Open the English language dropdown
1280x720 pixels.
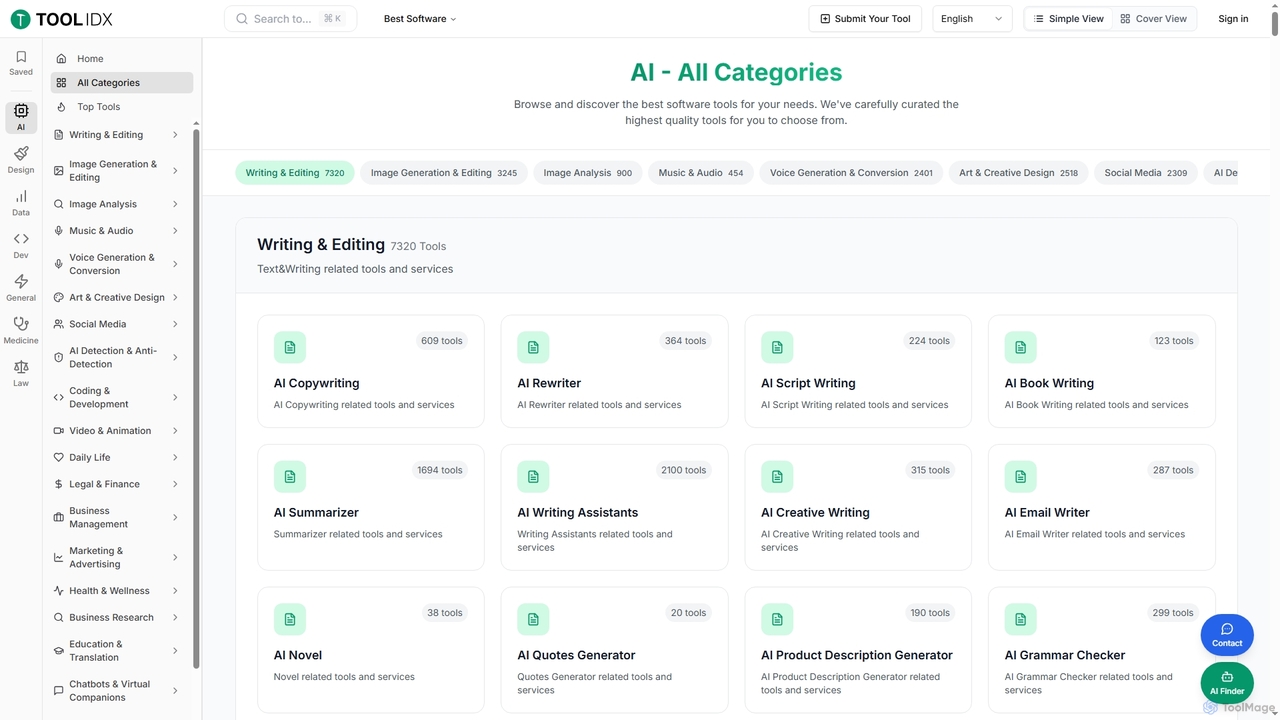[x=972, y=19]
